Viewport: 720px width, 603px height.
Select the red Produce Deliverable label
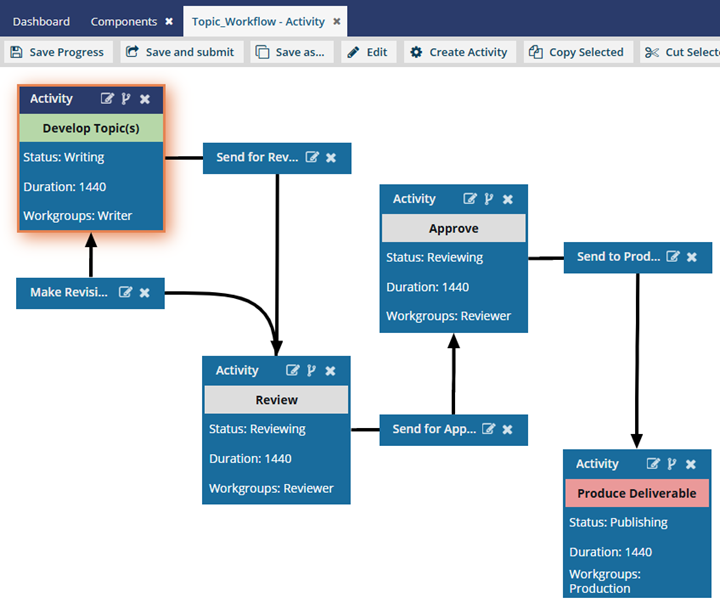pos(637,493)
